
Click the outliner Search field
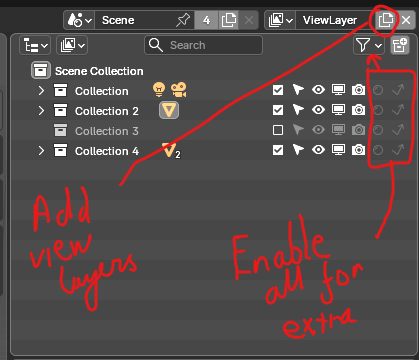[x=203, y=45]
